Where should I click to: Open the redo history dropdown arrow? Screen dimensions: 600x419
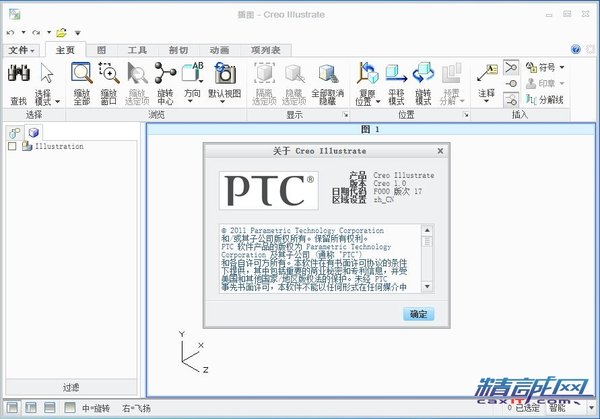tap(49, 33)
